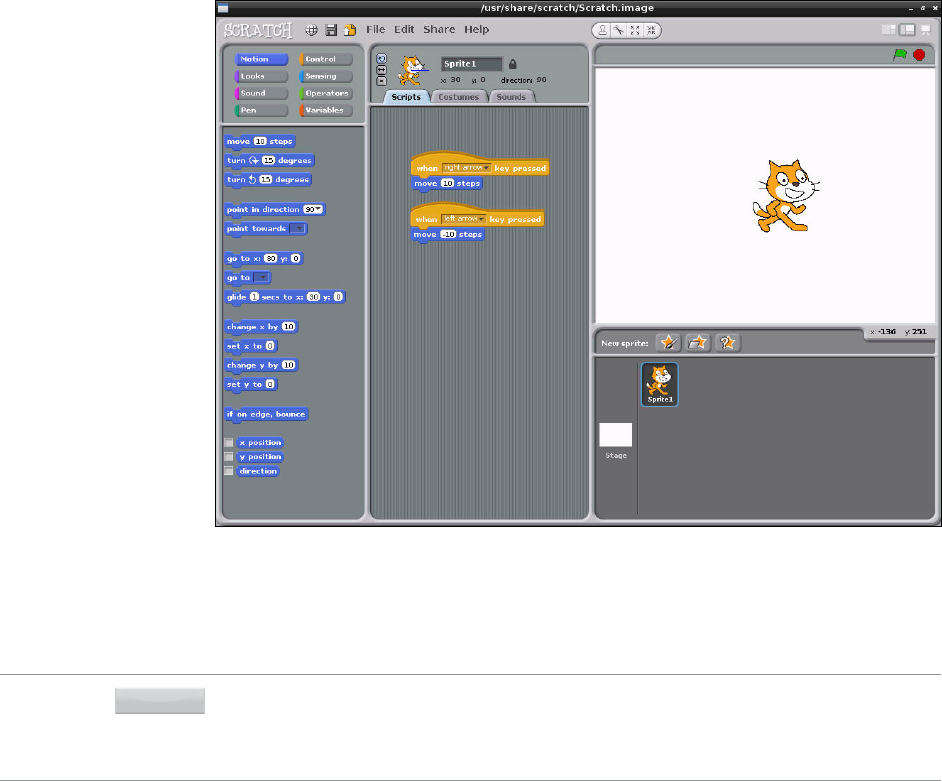This screenshot has height=781, width=942.
Task: Select the Motion block category
Action: point(262,59)
